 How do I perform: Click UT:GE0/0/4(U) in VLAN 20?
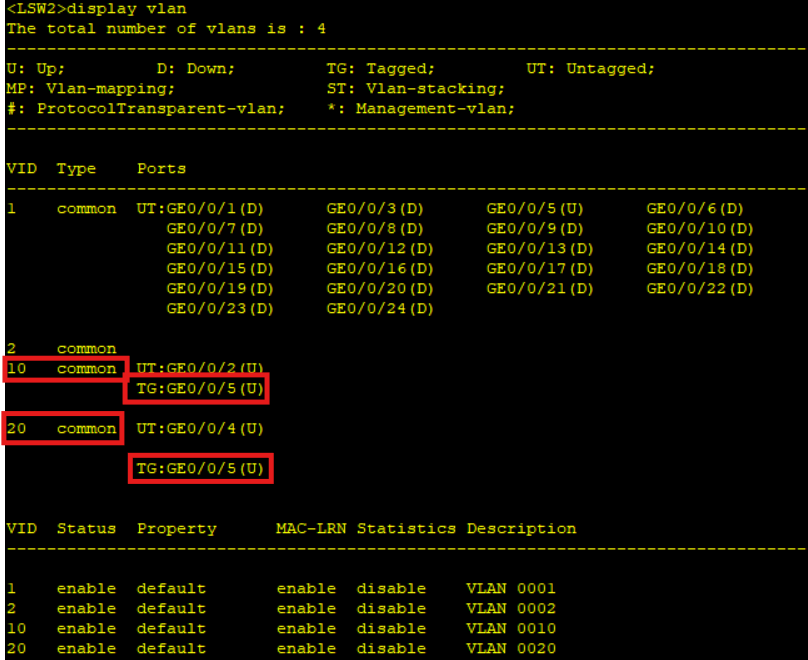click(x=200, y=429)
